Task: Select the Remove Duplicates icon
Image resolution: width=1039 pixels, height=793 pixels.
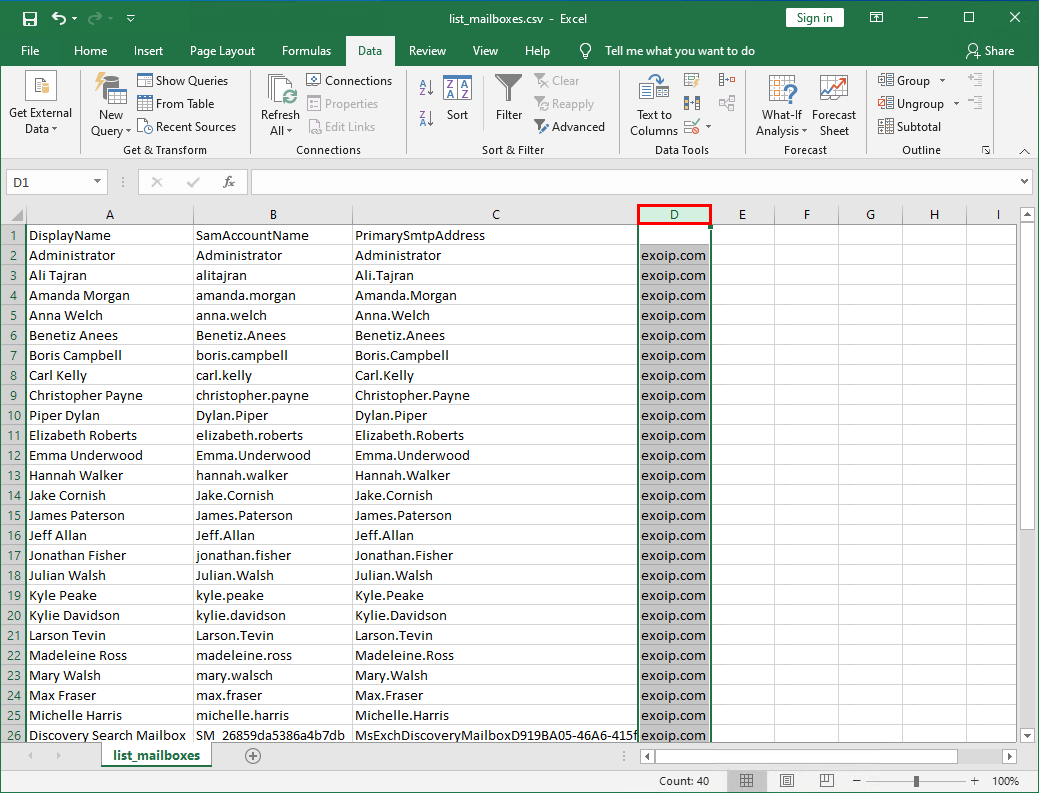Action: tap(693, 103)
